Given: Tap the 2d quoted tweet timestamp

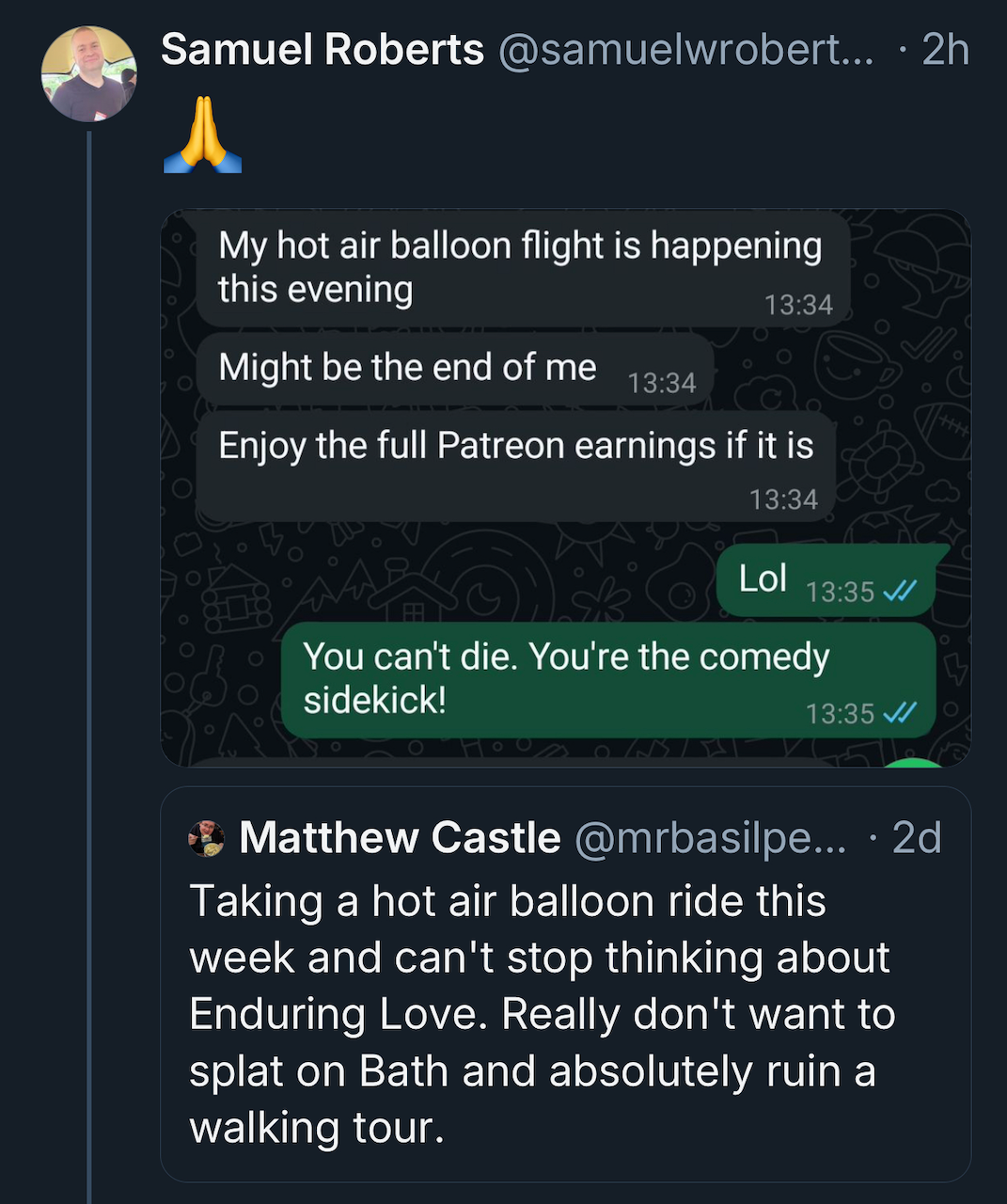Looking at the screenshot, I should tap(917, 837).
